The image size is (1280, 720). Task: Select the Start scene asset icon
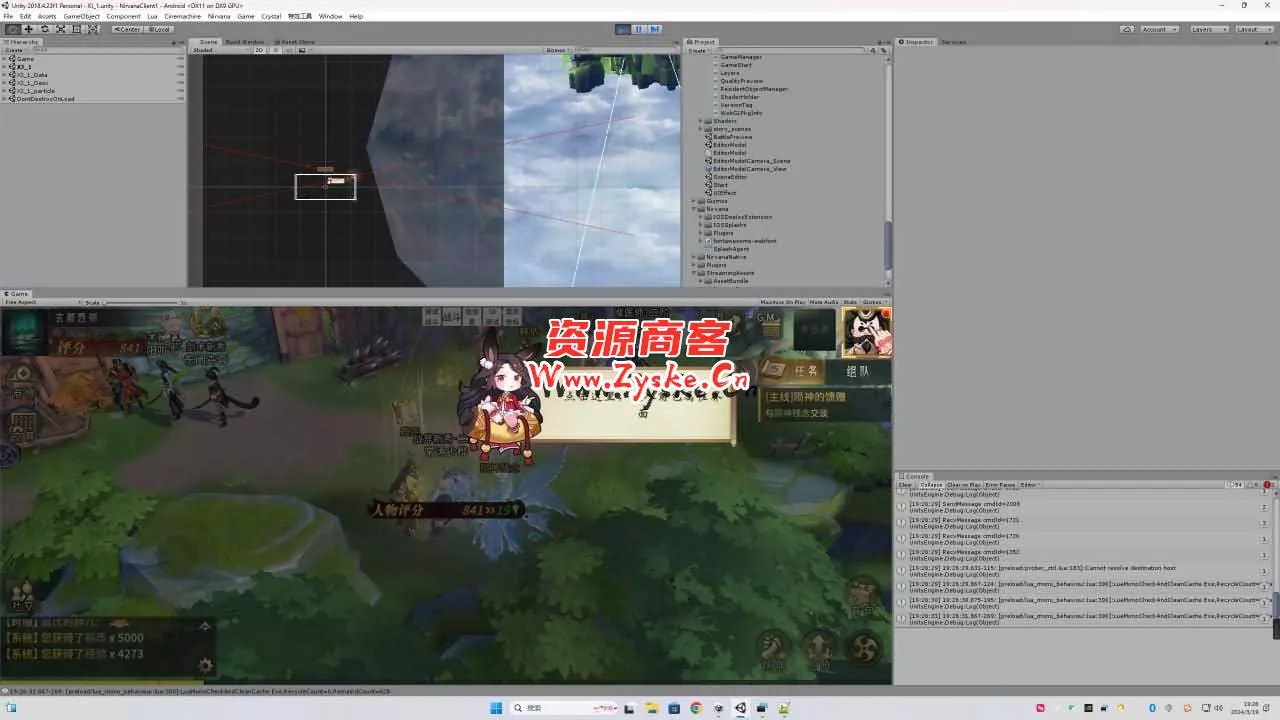[709, 185]
